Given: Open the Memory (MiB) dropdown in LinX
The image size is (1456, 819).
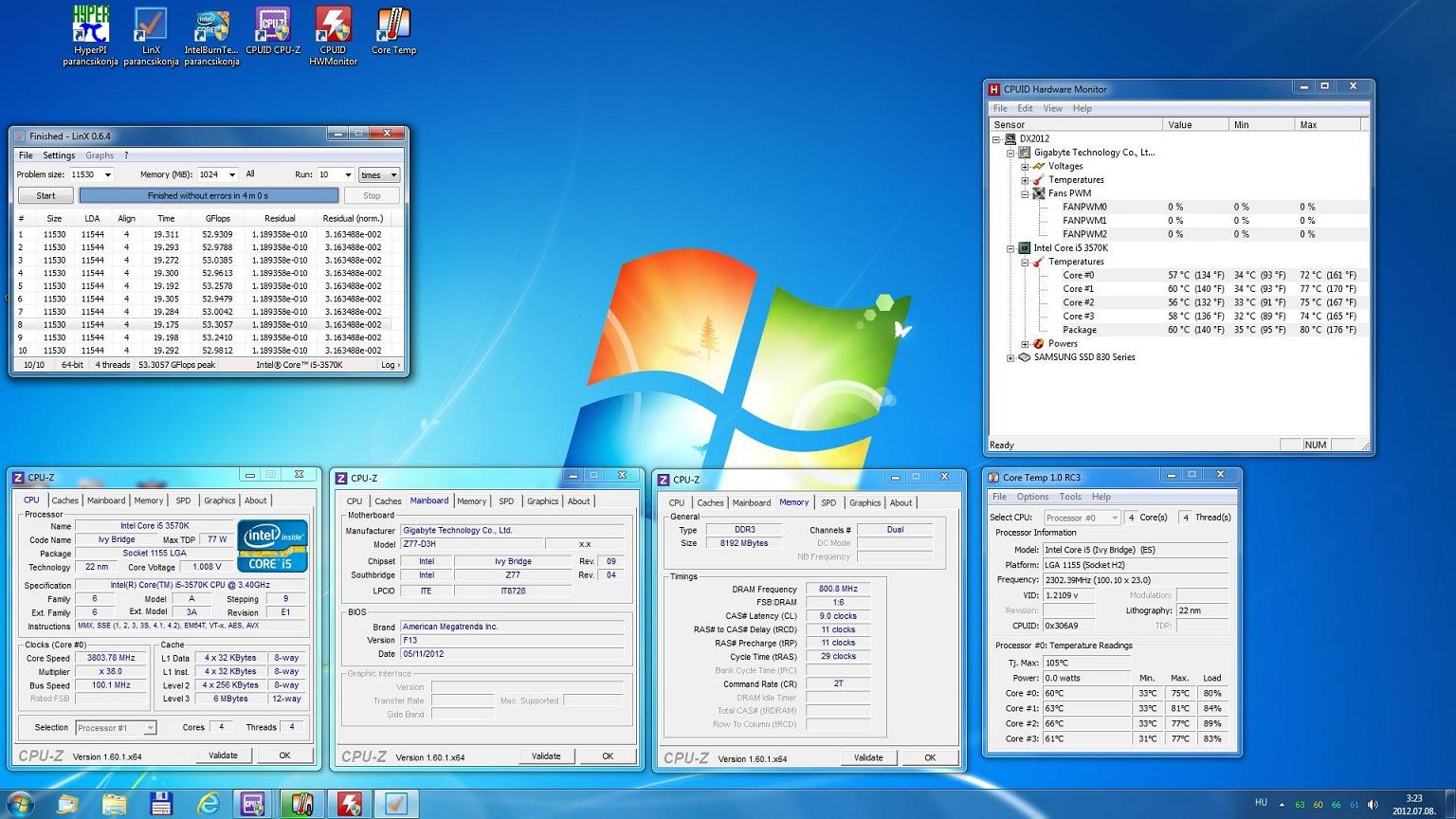Looking at the screenshot, I should point(232,174).
